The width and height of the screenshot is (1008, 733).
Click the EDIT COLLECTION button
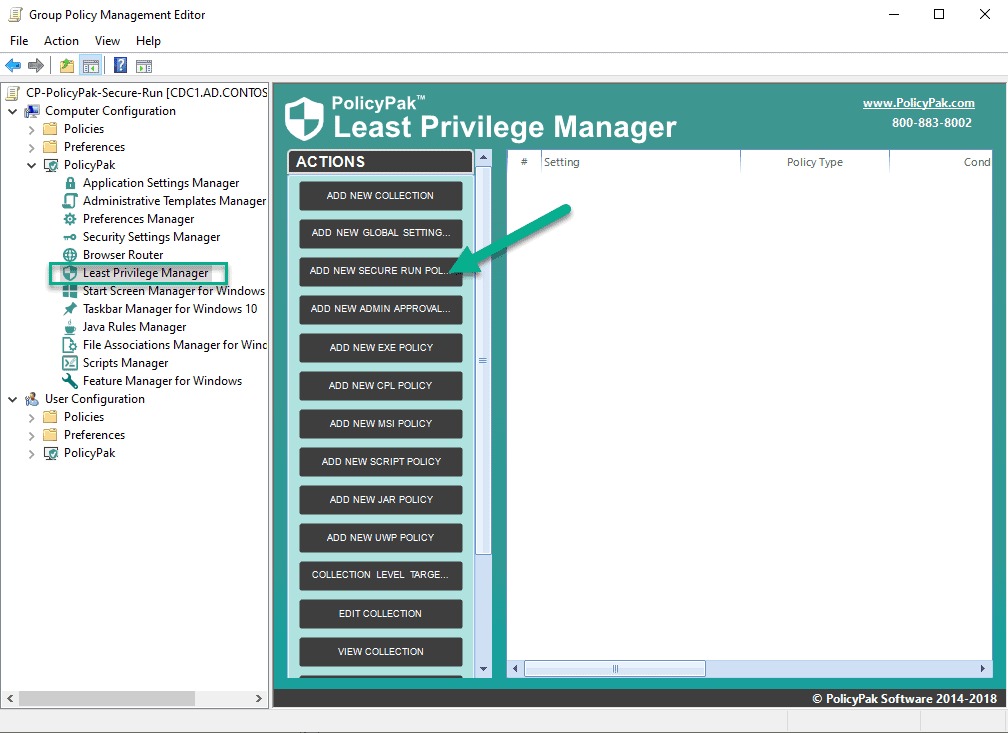click(x=381, y=613)
